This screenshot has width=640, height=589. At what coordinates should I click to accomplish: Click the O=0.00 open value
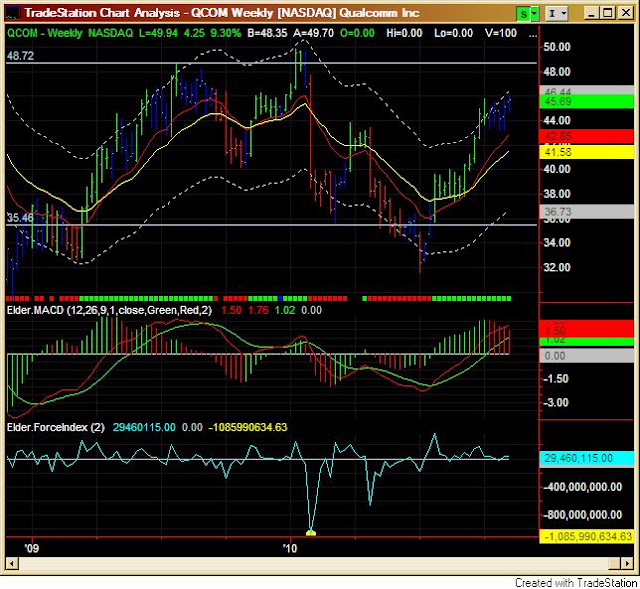tap(357, 33)
